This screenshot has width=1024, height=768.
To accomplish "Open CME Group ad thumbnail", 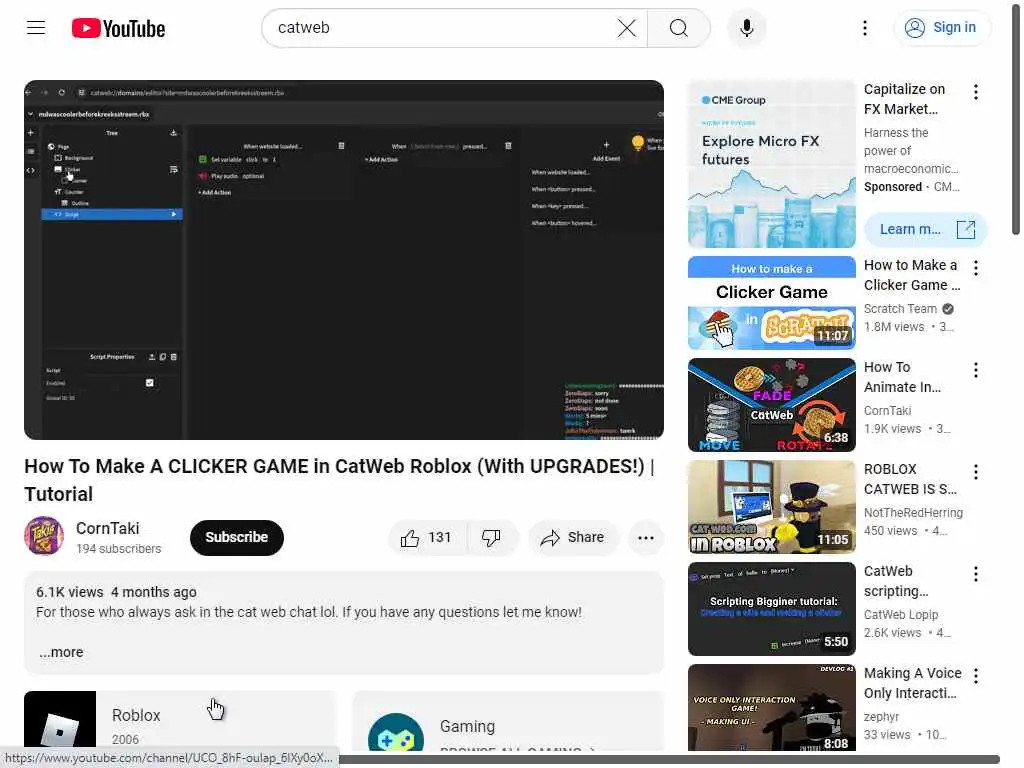I will [771, 164].
